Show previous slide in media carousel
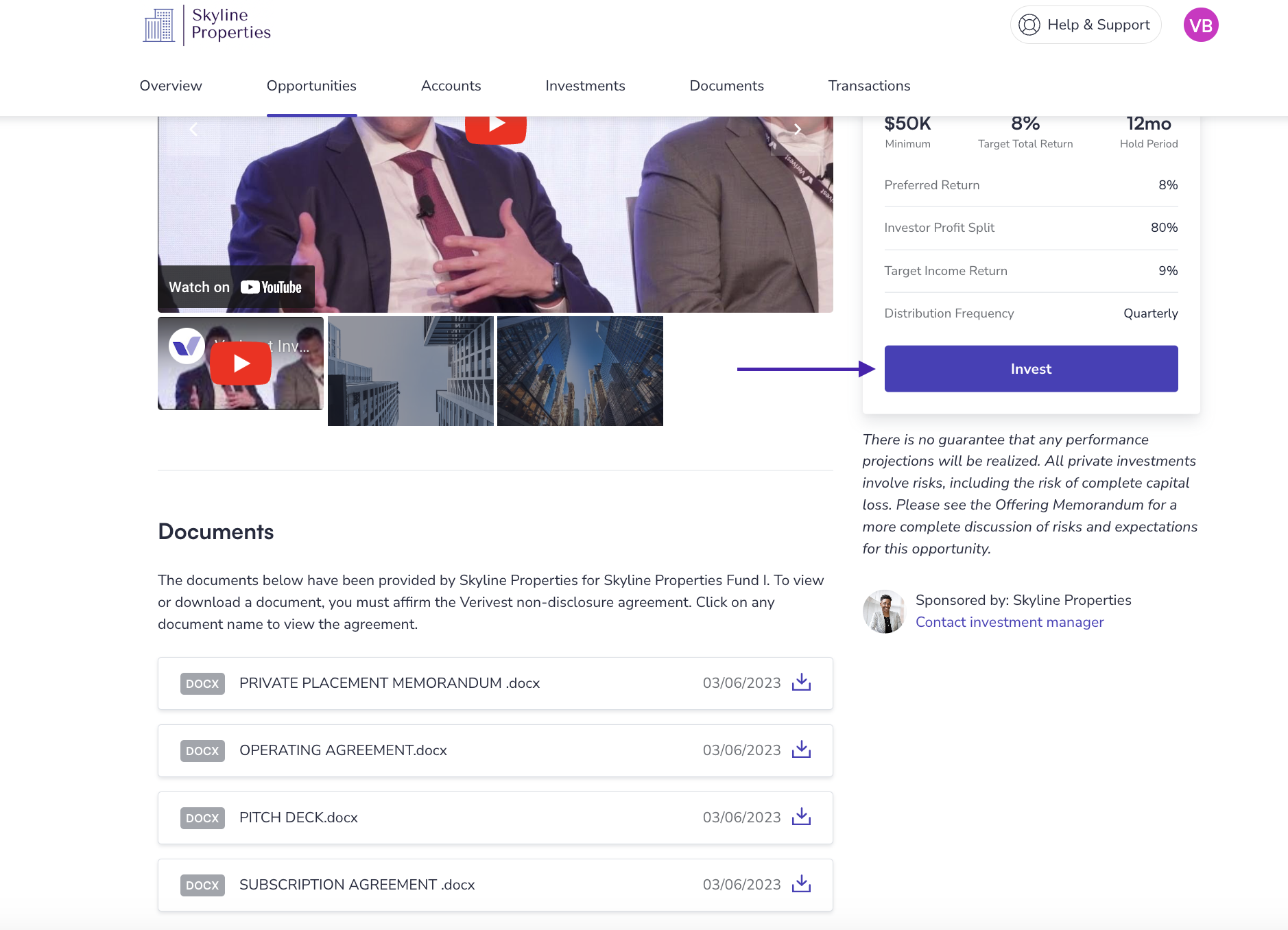The height and width of the screenshot is (930, 1288). pyautogui.click(x=193, y=129)
